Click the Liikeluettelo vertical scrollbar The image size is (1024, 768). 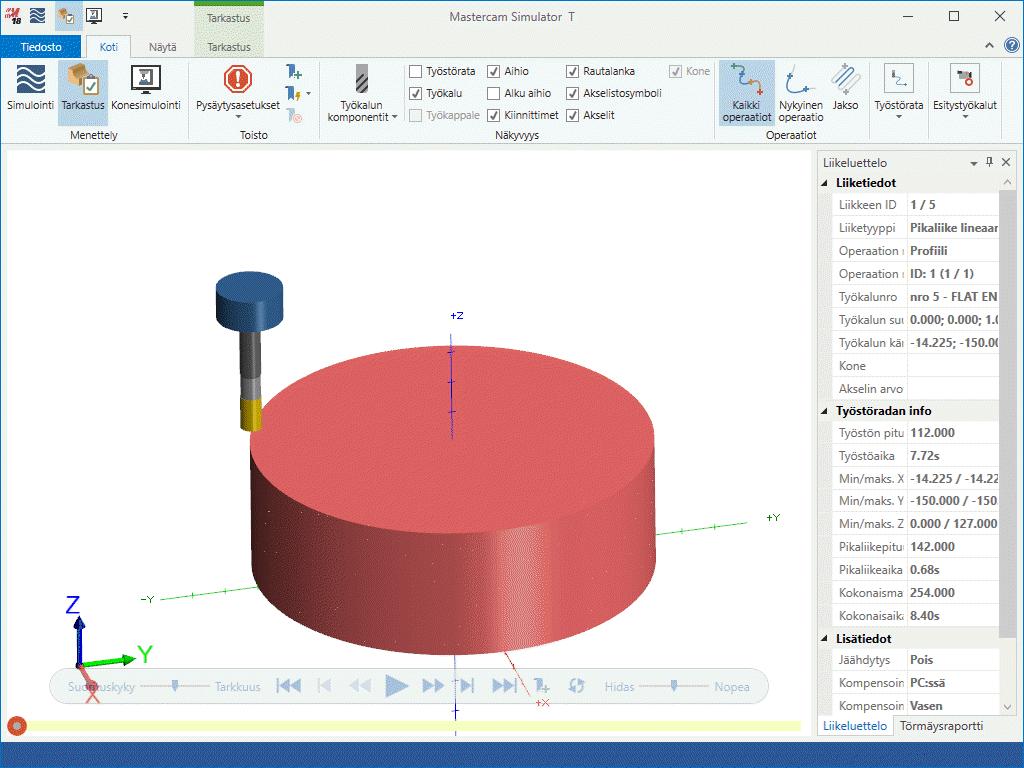[x=1006, y=415]
